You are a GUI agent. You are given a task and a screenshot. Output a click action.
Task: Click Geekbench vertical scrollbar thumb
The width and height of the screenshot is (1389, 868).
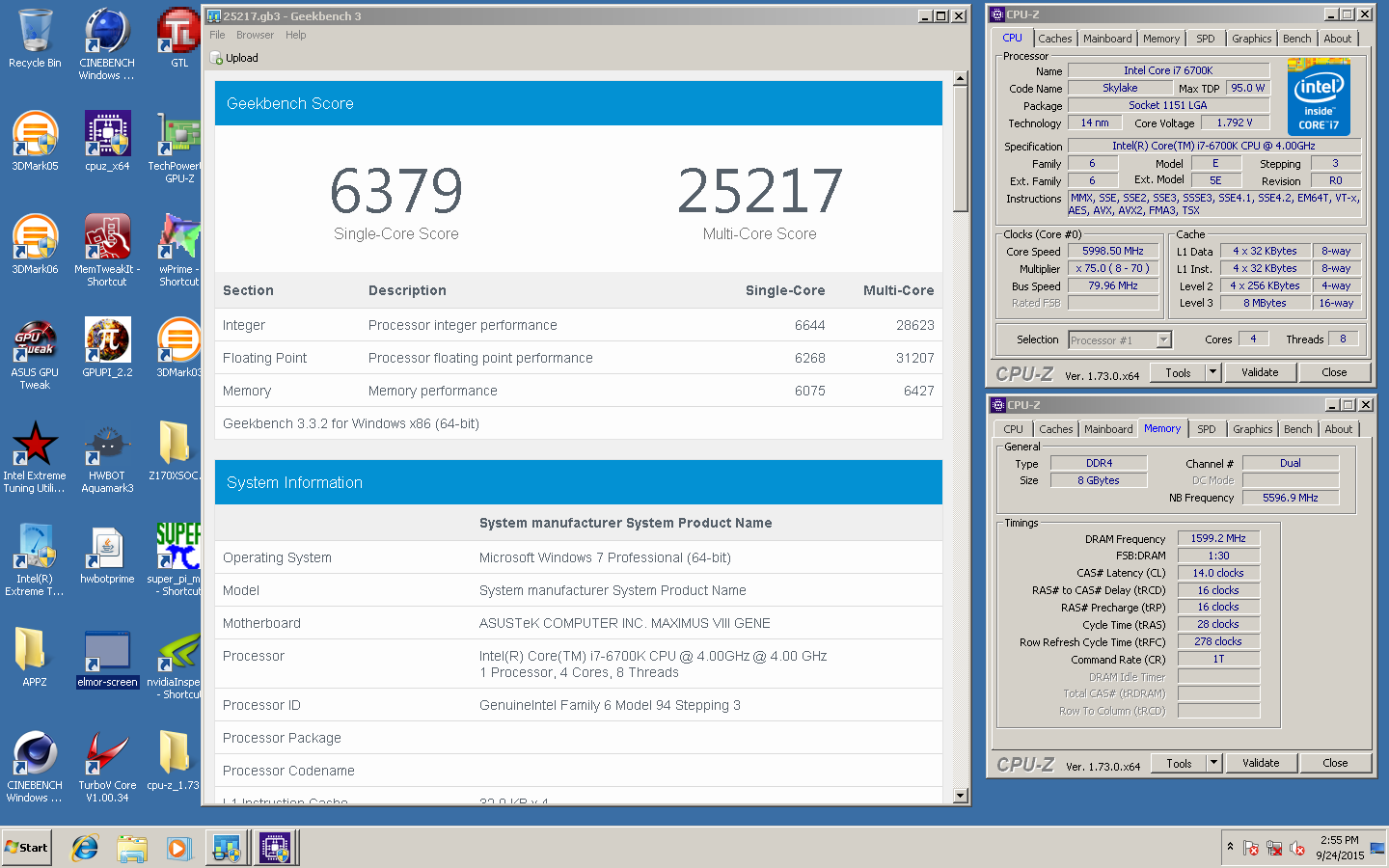[x=960, y=149]
